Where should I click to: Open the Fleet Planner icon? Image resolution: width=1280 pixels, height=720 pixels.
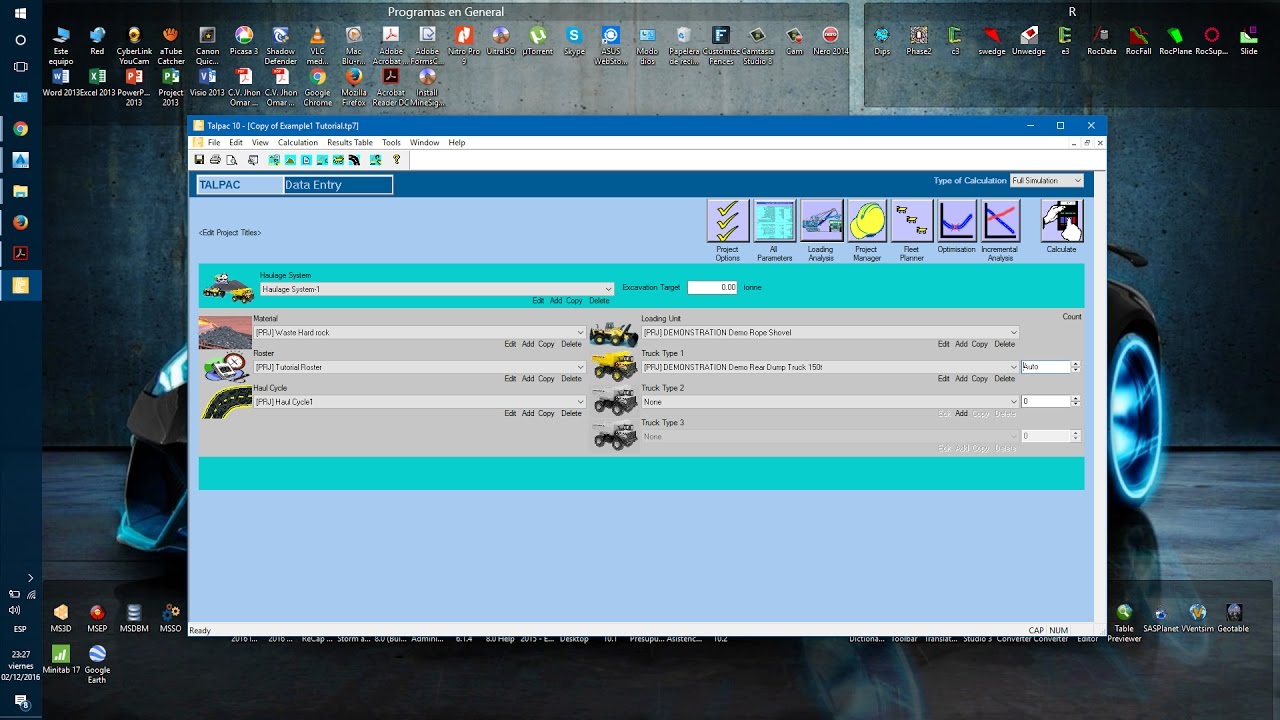point(912,221)
